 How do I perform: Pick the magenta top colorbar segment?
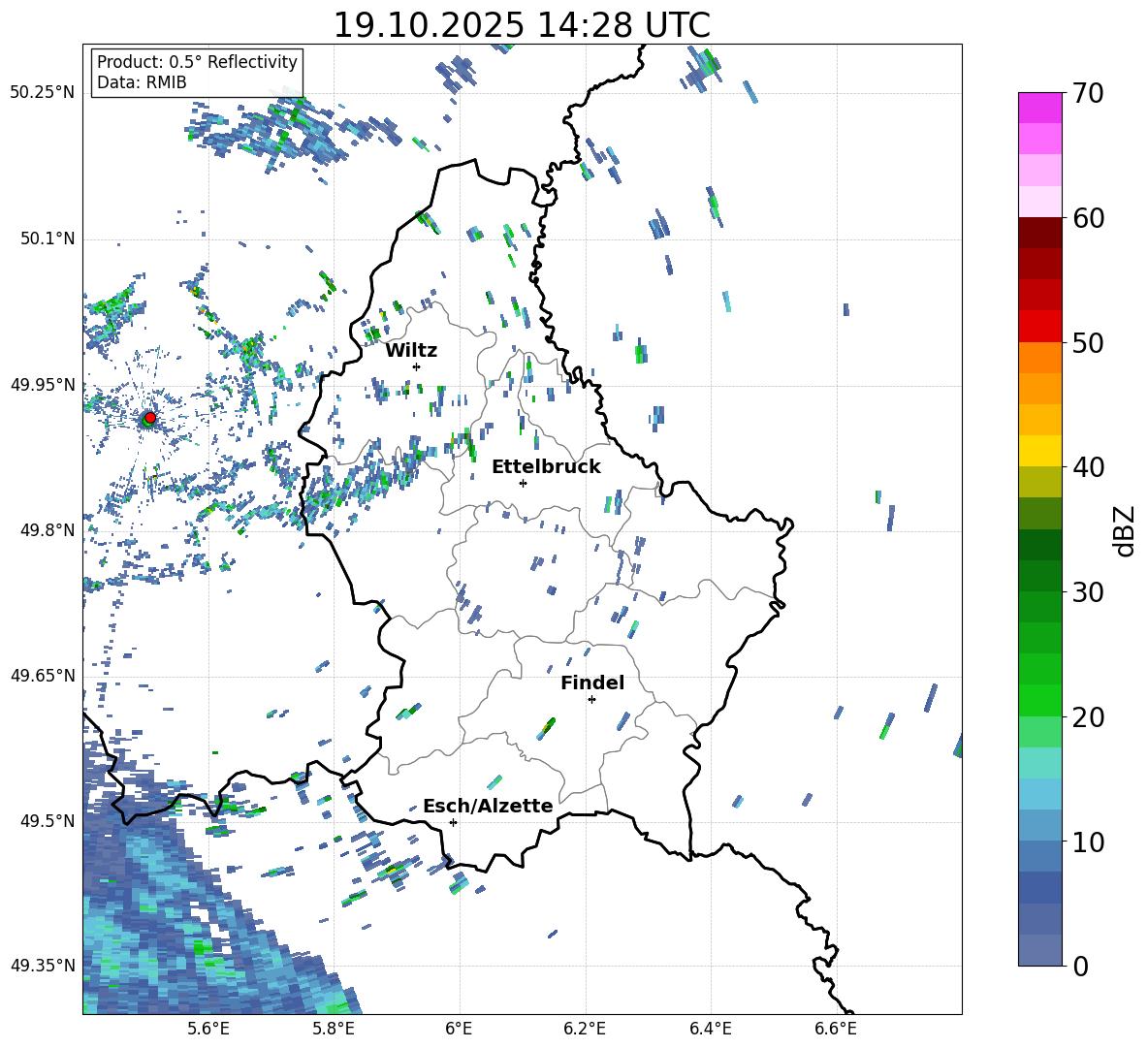pyautogui.click(x=1039, y=108)
